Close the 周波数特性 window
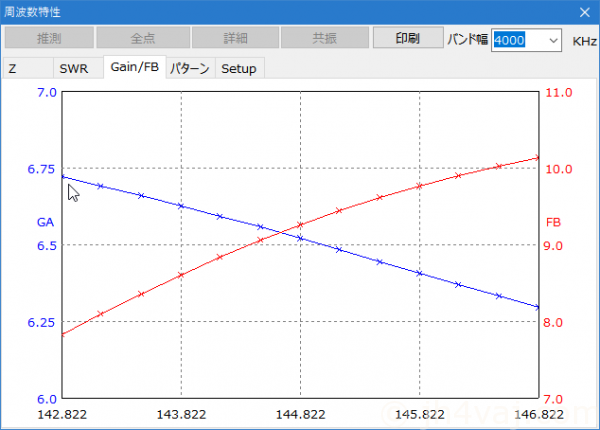 pos(584,12)
